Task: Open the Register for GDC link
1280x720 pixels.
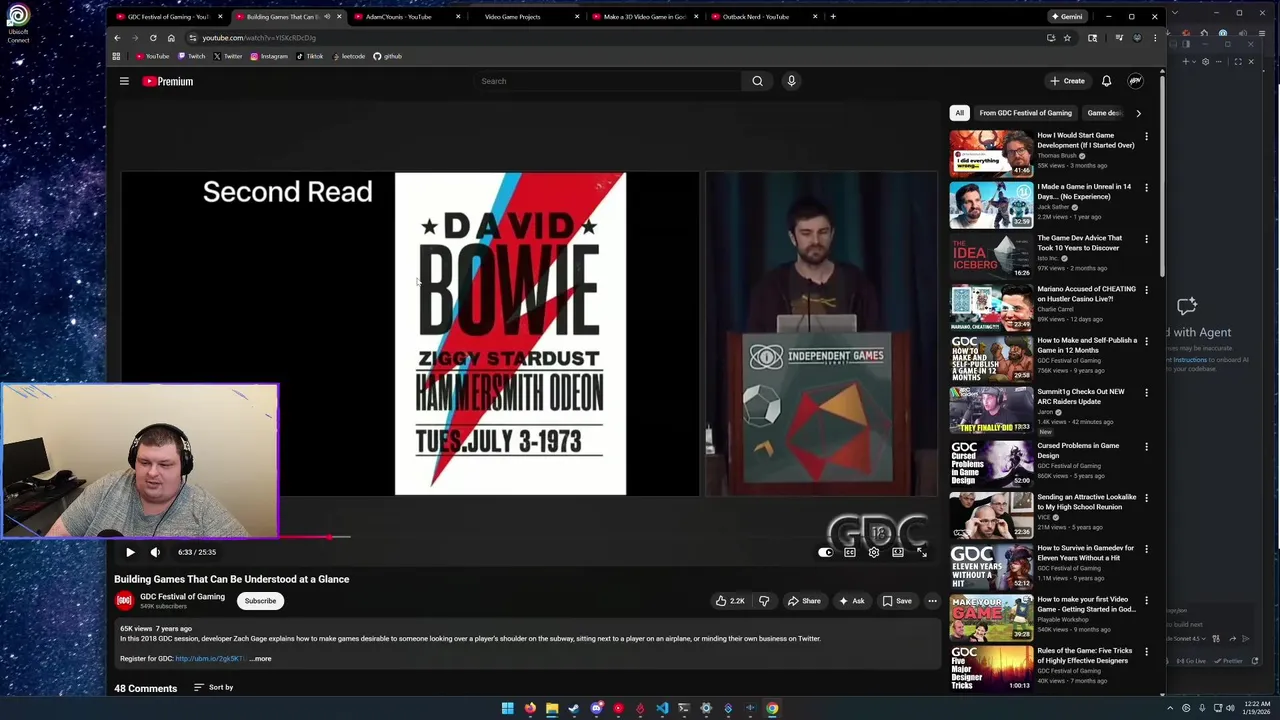Action: (x=210, y=659)
